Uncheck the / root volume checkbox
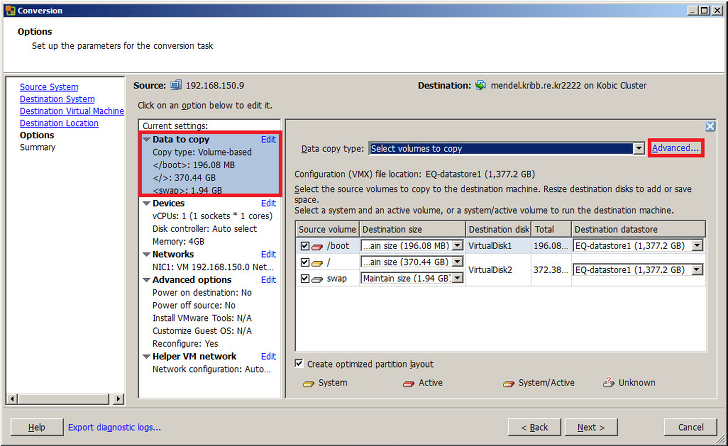This screenshot has height=446, width=728. click(305, 262)
